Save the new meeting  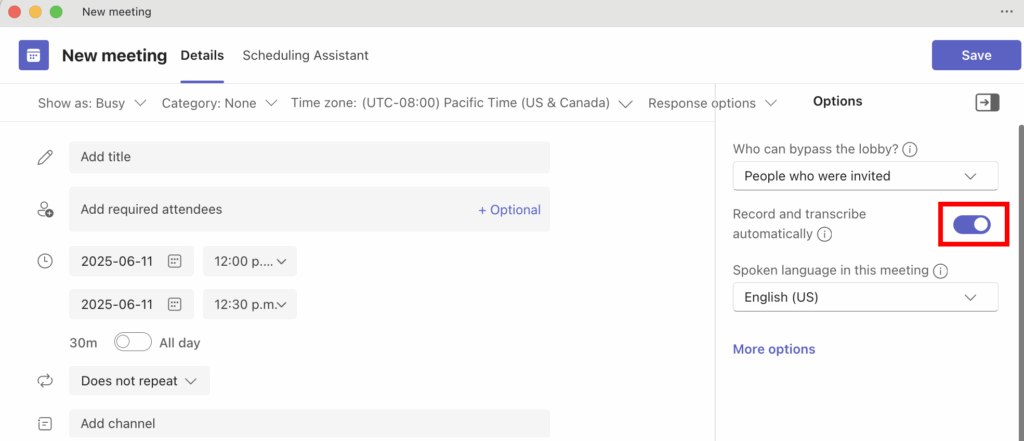click(976, 55)
